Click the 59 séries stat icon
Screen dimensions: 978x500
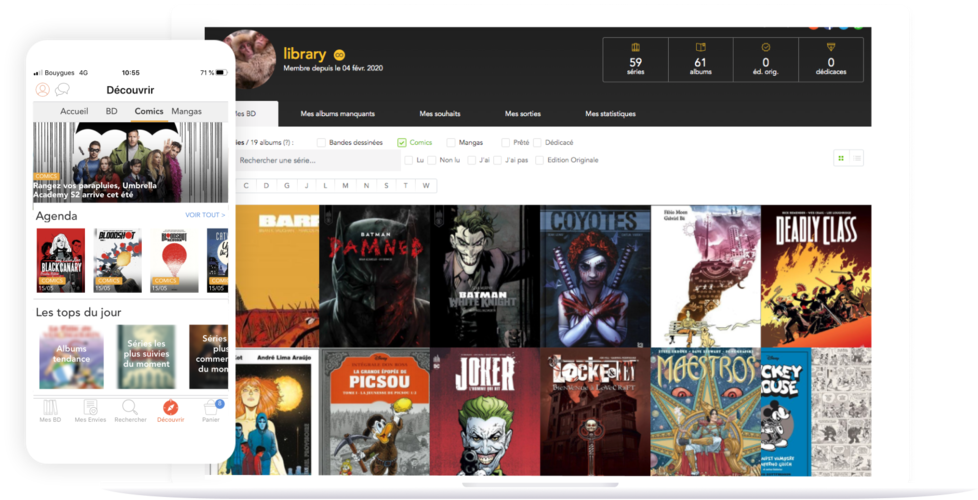[636, 47]
